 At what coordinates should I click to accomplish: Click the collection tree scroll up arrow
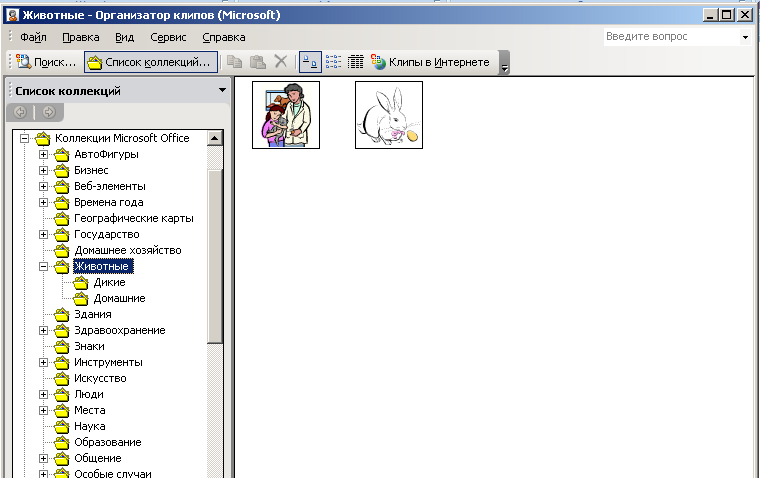(x=215, y=138)
